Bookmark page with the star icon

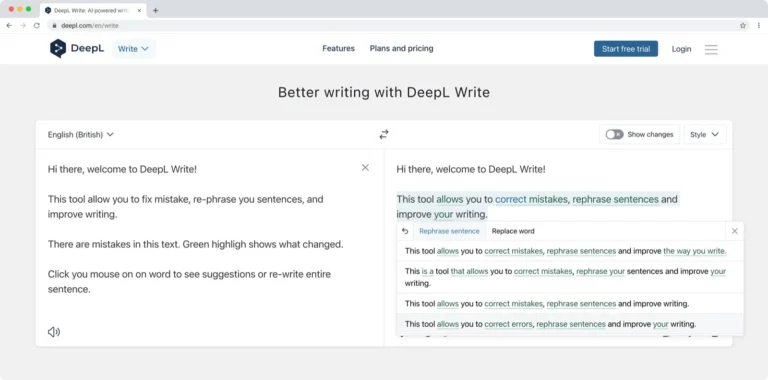click(x=743, y=25)
